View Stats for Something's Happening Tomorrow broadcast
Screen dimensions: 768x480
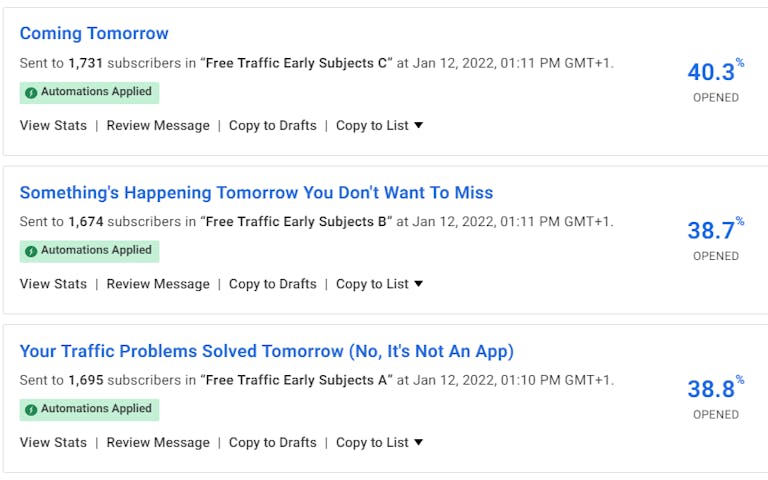(x=53, y=284)
